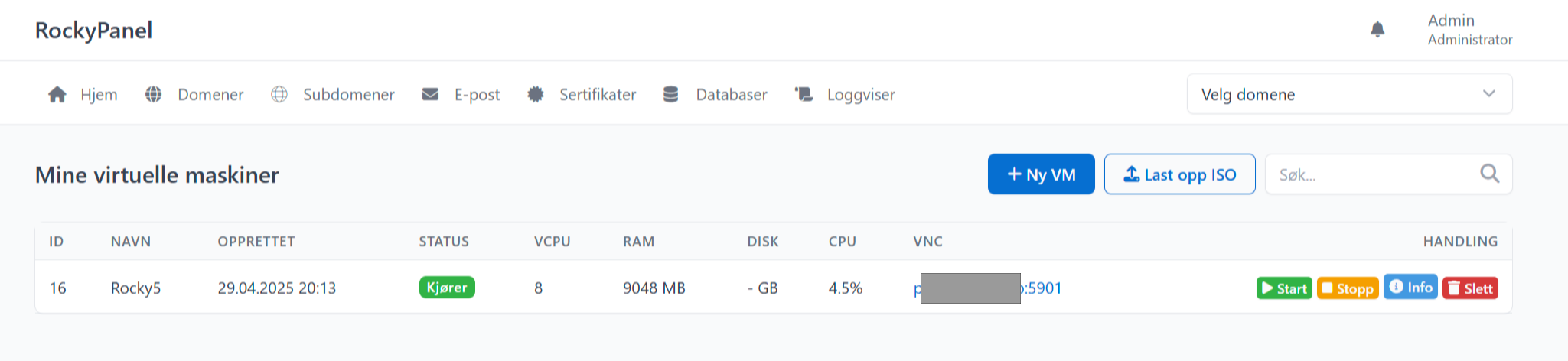The image size is (1568, 361).
Task: Open the Loggviser menu item
Action: click(860, 95)
